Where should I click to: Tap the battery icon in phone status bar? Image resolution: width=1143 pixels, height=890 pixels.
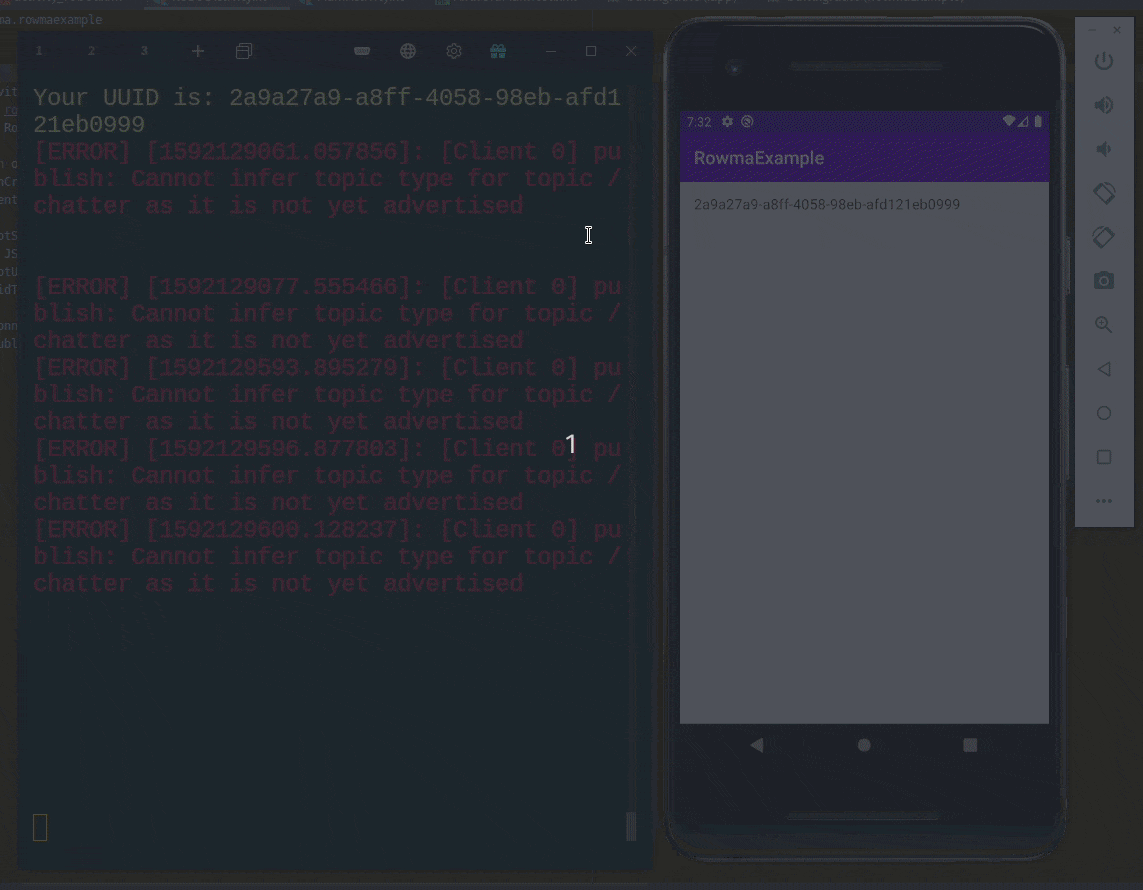coord(1038,121)
